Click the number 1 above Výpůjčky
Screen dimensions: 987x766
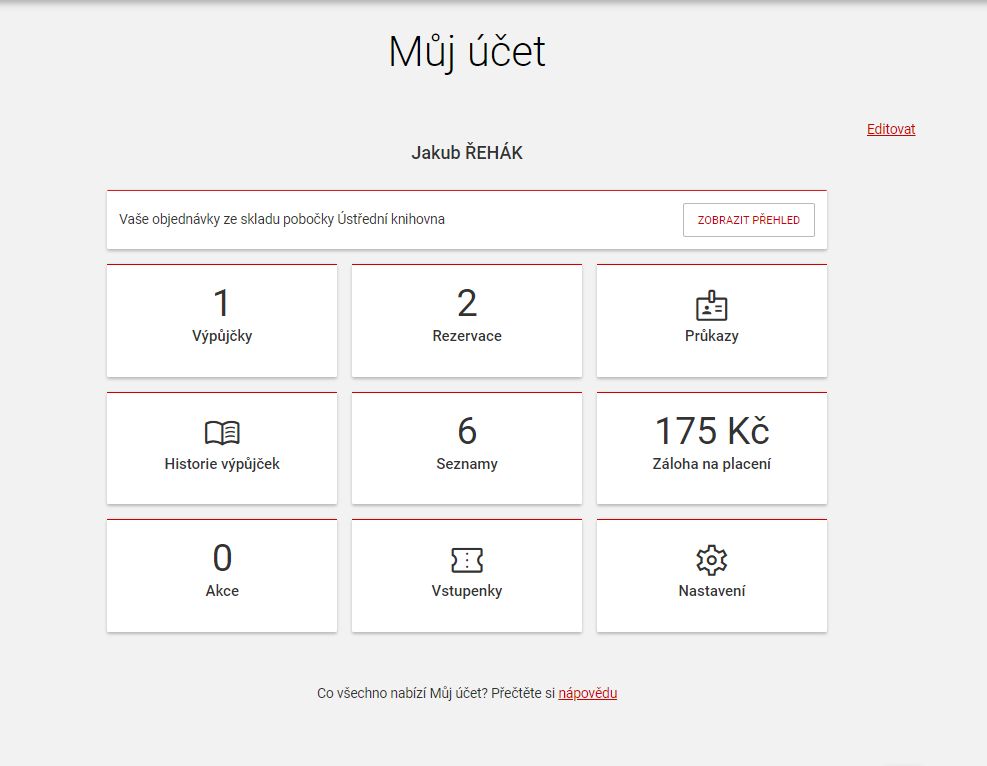click(x=222, y=304)
